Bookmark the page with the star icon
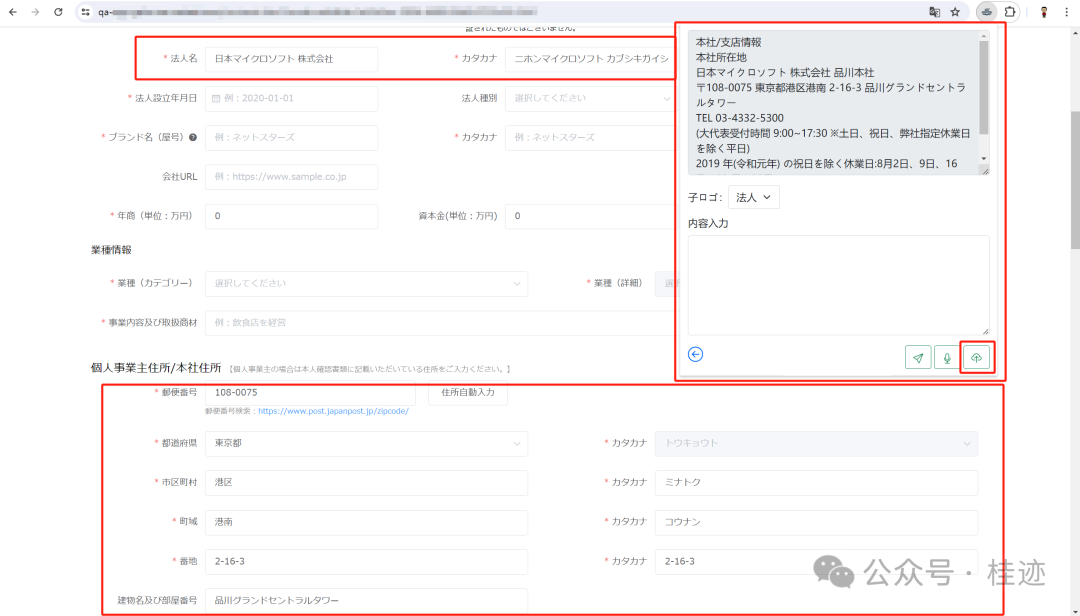 tap(955, 12)
